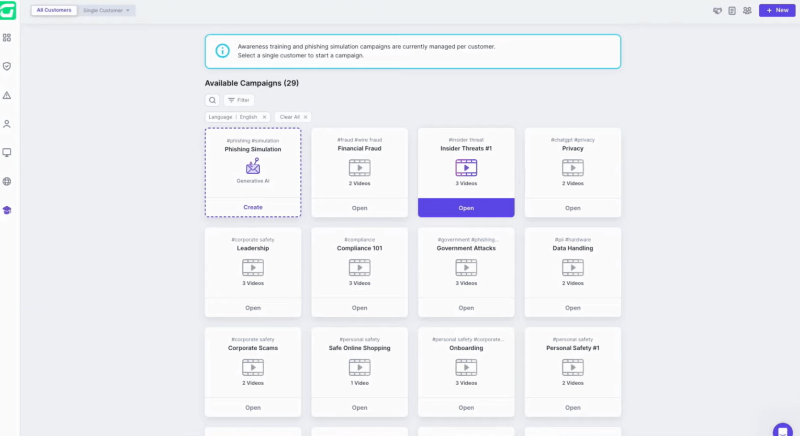Click the info icon in the banner
800x436 pixels.
pyautogui.click(x=222, y=50)
